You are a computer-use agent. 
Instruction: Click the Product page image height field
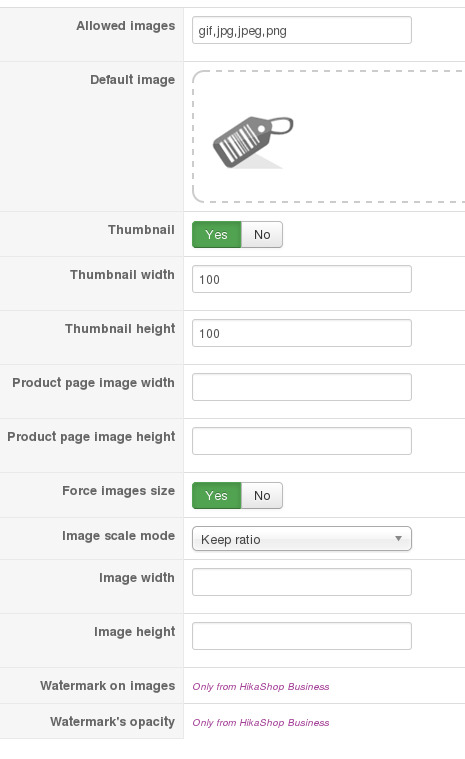click(x=302, y=441)
